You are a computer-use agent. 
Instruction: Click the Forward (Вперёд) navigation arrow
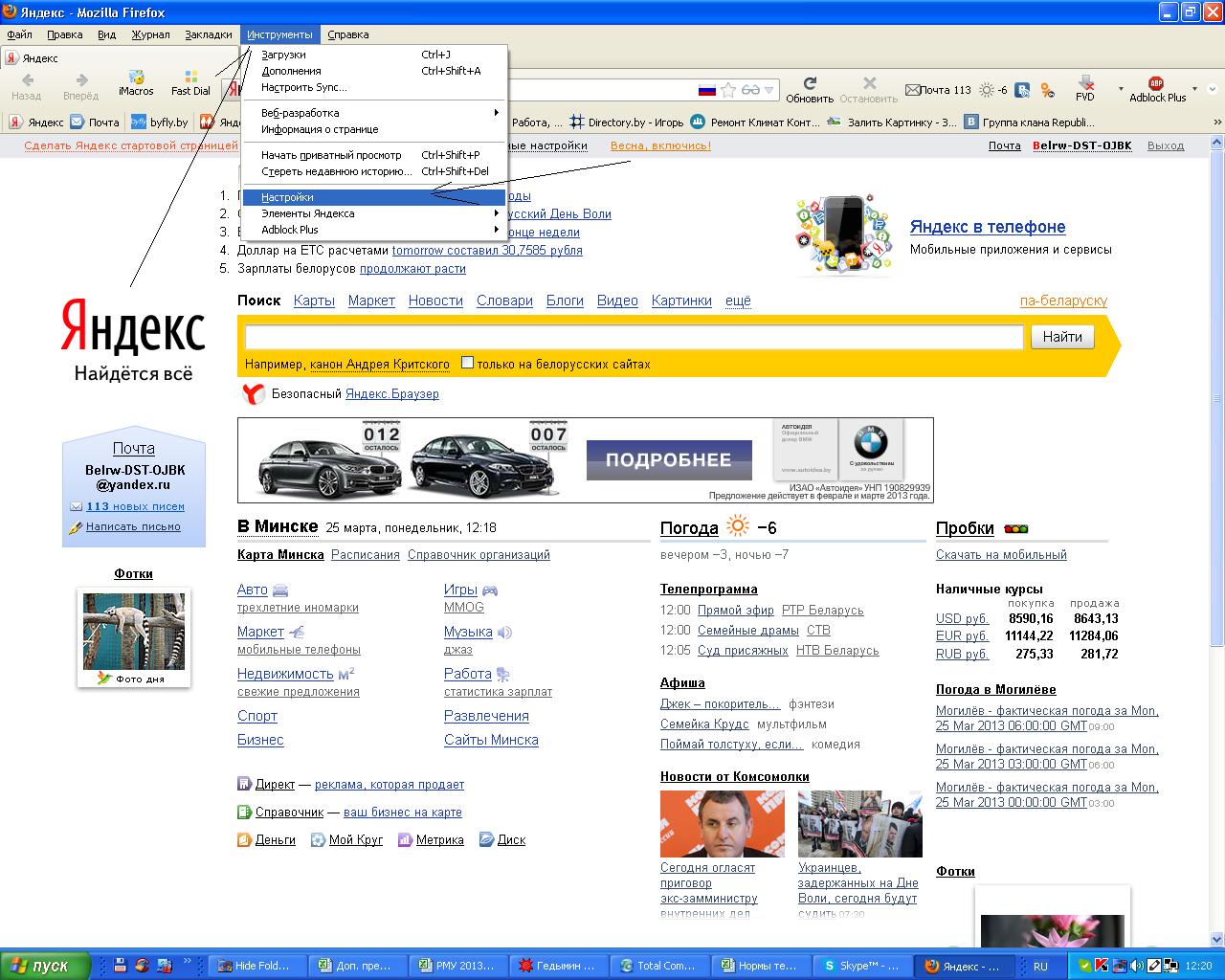coord(80,87)
